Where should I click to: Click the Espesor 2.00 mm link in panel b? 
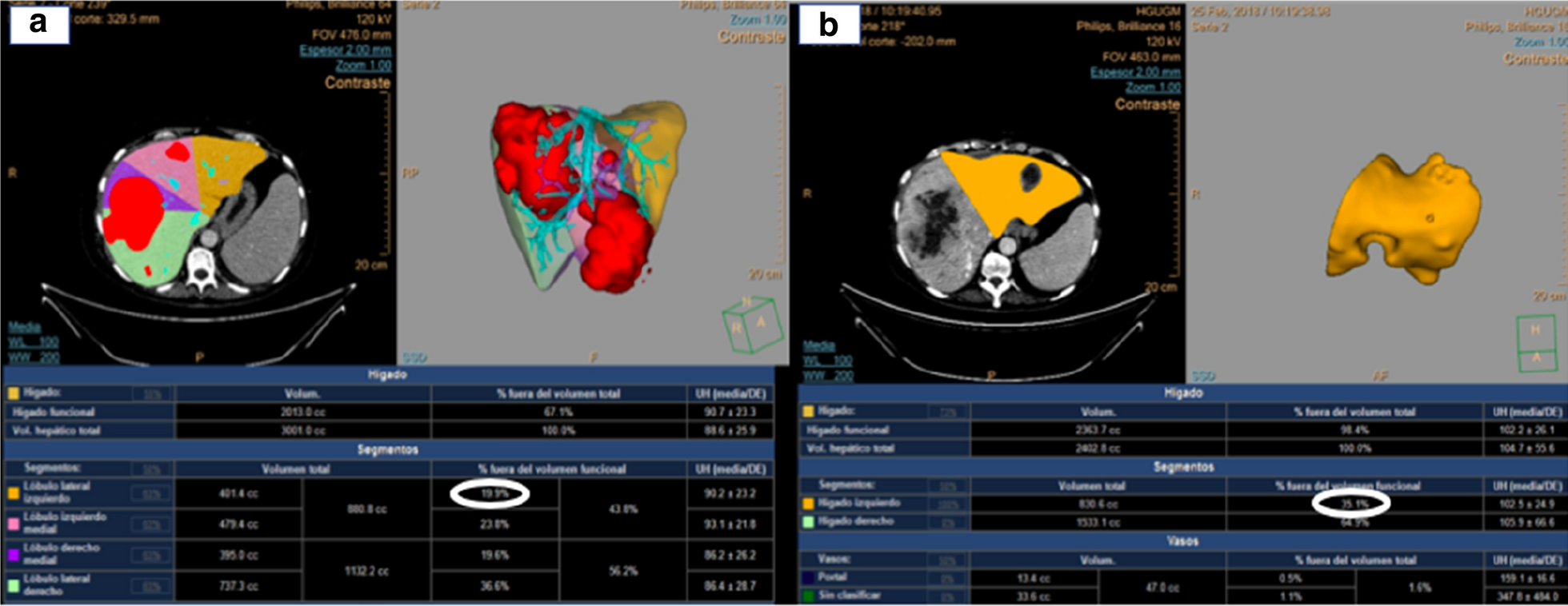click(x=1135, y=72)
